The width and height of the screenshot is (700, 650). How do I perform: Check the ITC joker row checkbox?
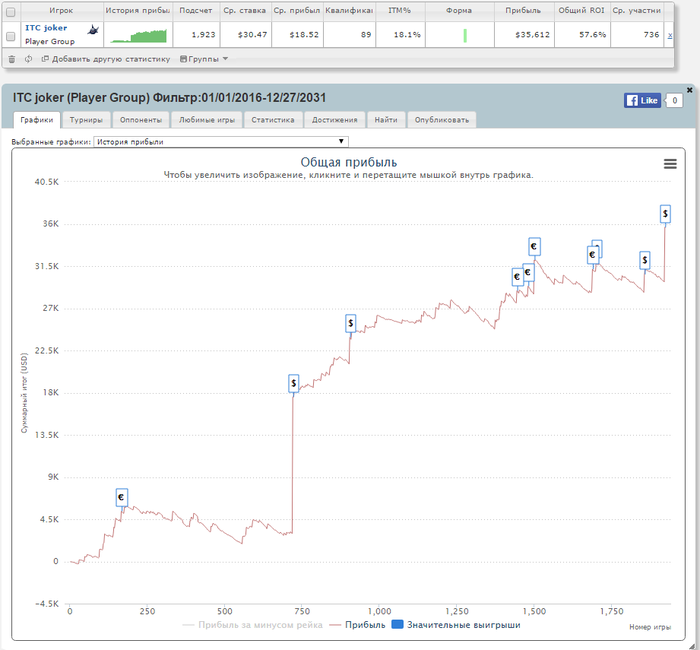[x=11, y=35]
